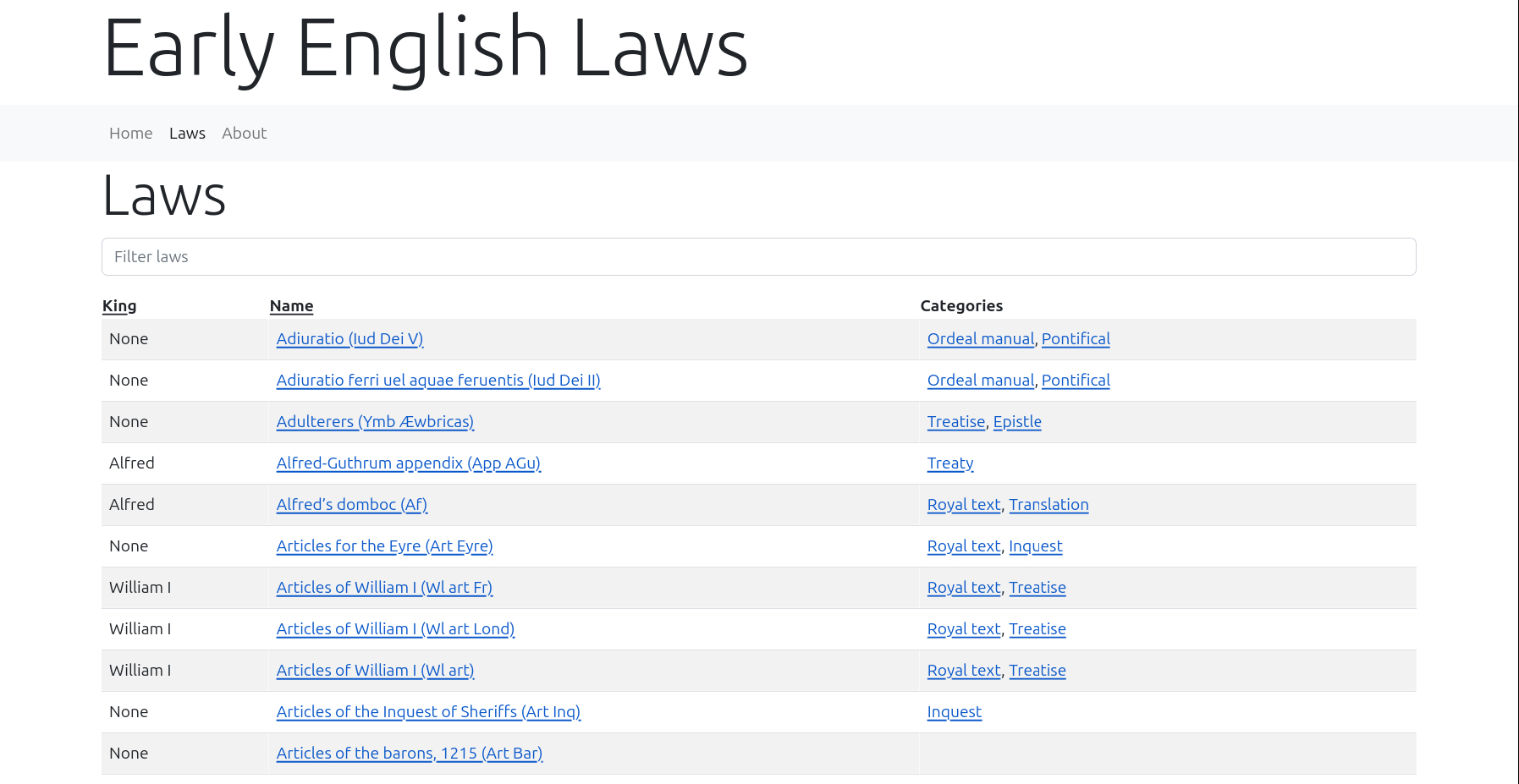Open Articles of the barons, 1215
The width and height of the screenshot is (1519, 784).
click(409, 754)
